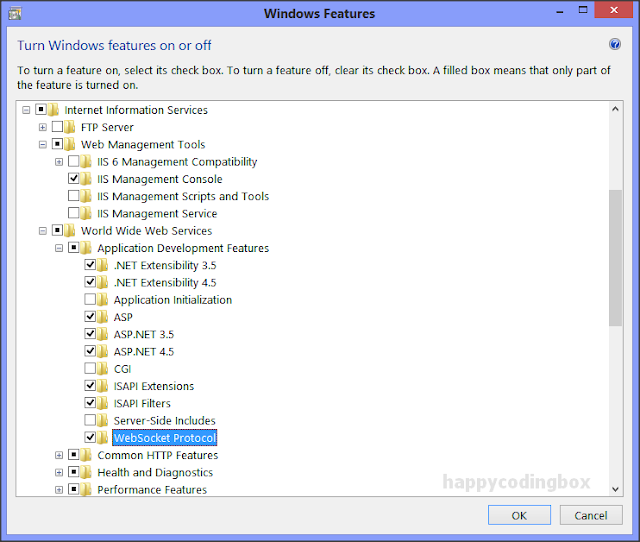Collapse the Internet Information Services node
640x542 pixels.
[26, 110]
